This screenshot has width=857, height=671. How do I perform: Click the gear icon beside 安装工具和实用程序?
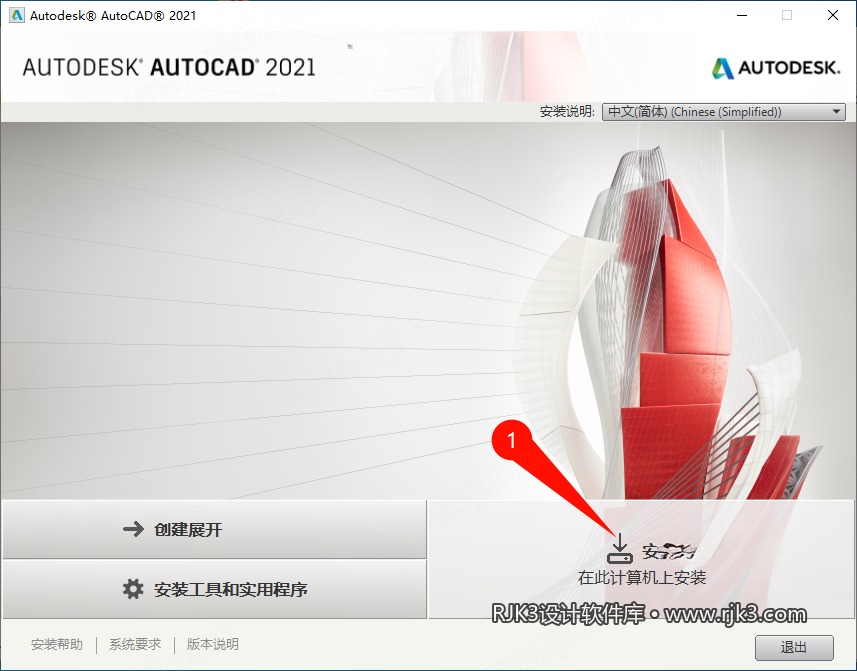point(133,589)
